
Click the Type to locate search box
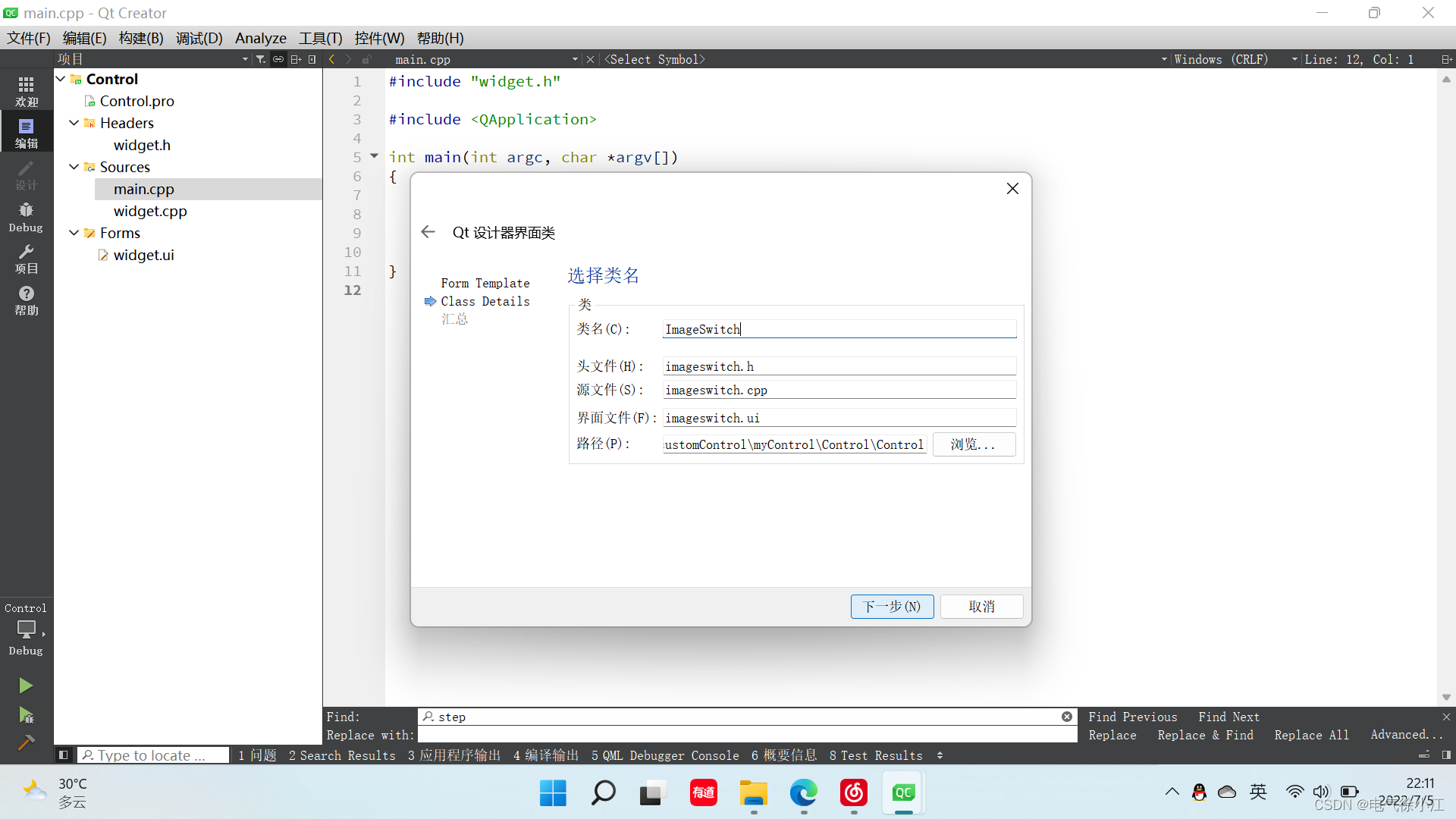point(153,755)
